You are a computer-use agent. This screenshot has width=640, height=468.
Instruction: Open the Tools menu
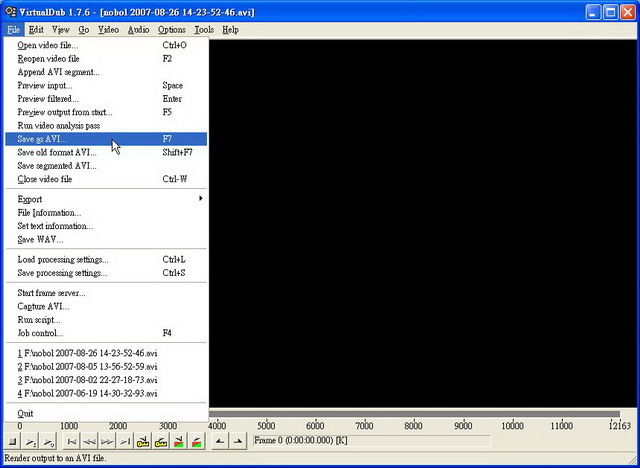click(x=204, y=30)
